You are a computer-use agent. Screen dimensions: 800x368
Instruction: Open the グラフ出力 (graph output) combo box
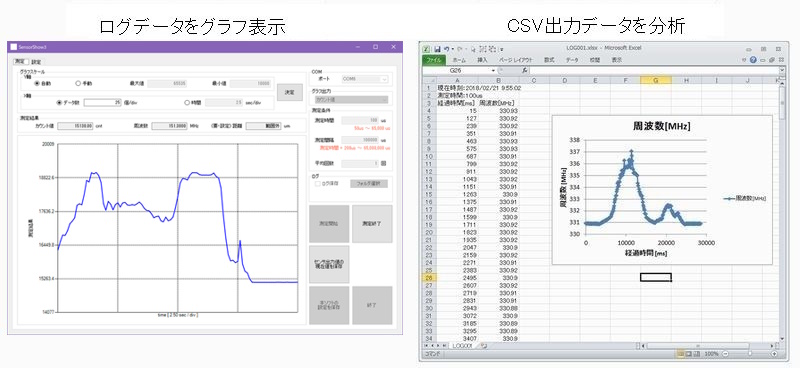(x=351, y=100)
